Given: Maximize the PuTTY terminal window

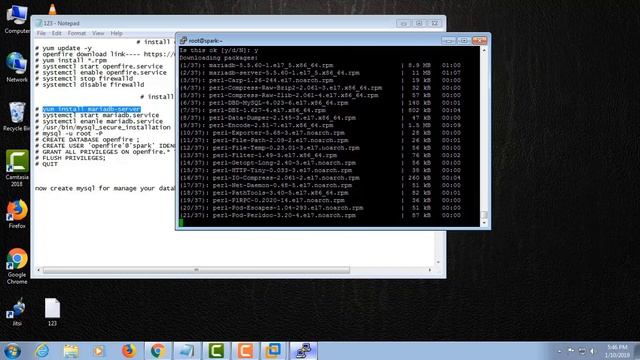Looking at the screenshot, I should (x=464, y=40).
